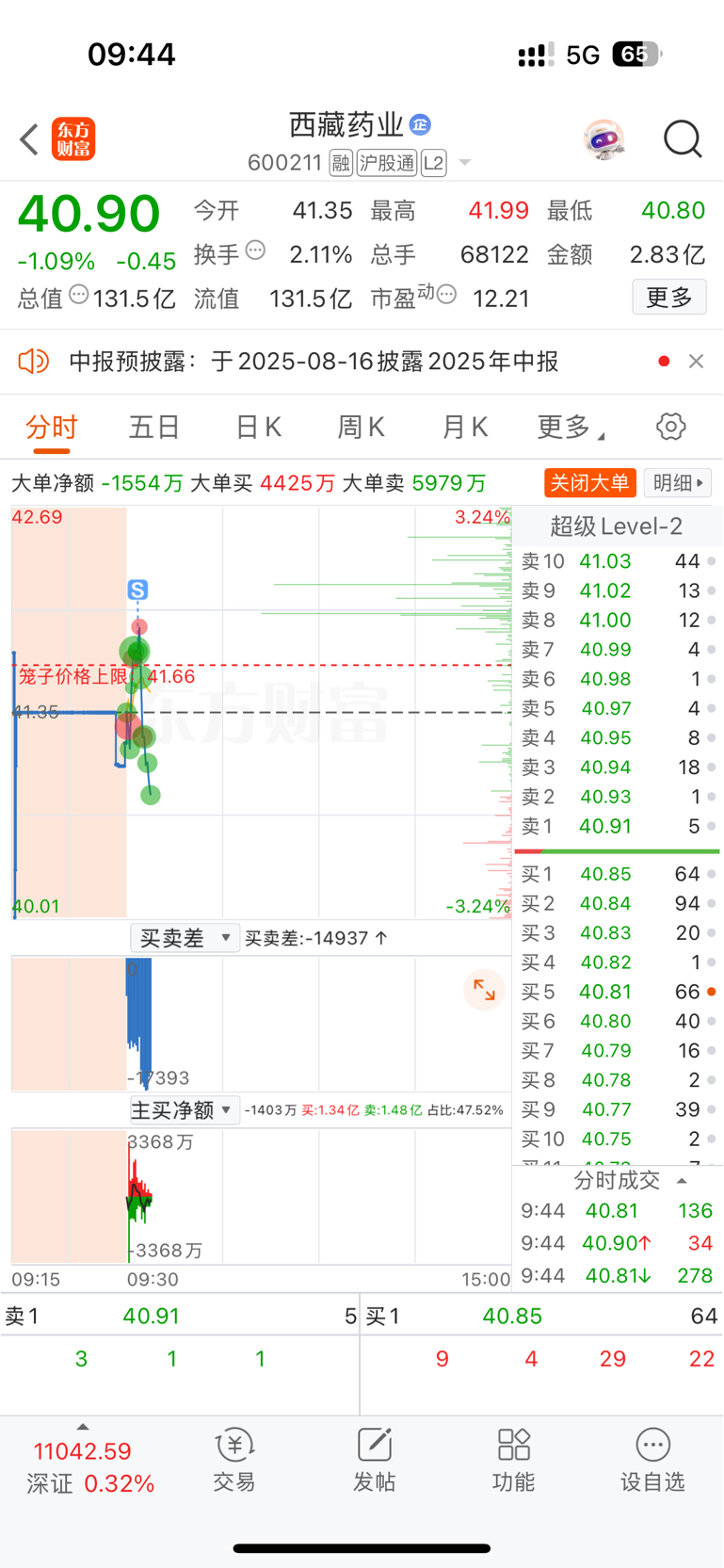Open chart settings gear icon
The image size is (724, 1568).
(670, 427)
